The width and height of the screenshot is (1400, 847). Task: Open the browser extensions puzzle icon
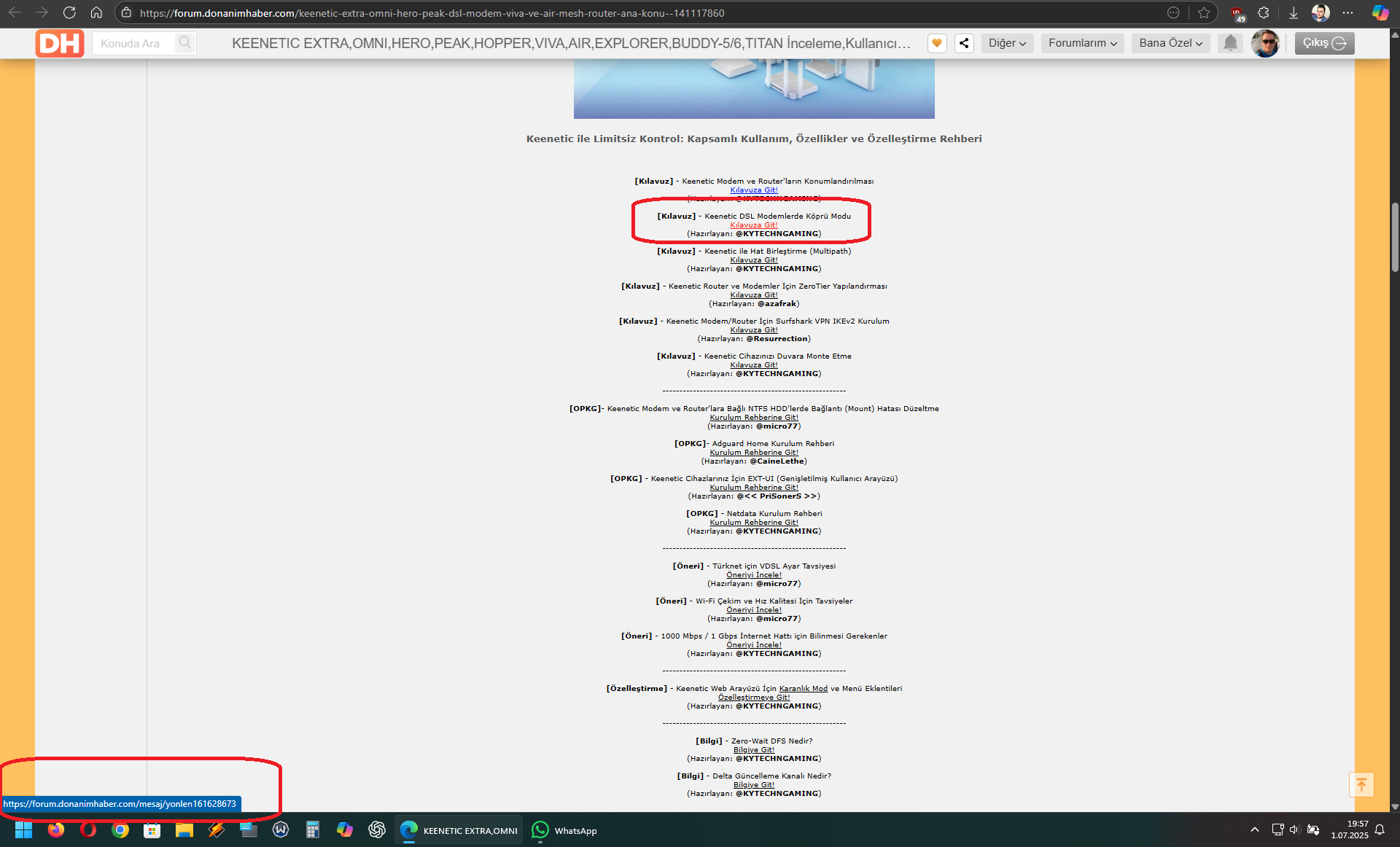[x=1264, y=12]
